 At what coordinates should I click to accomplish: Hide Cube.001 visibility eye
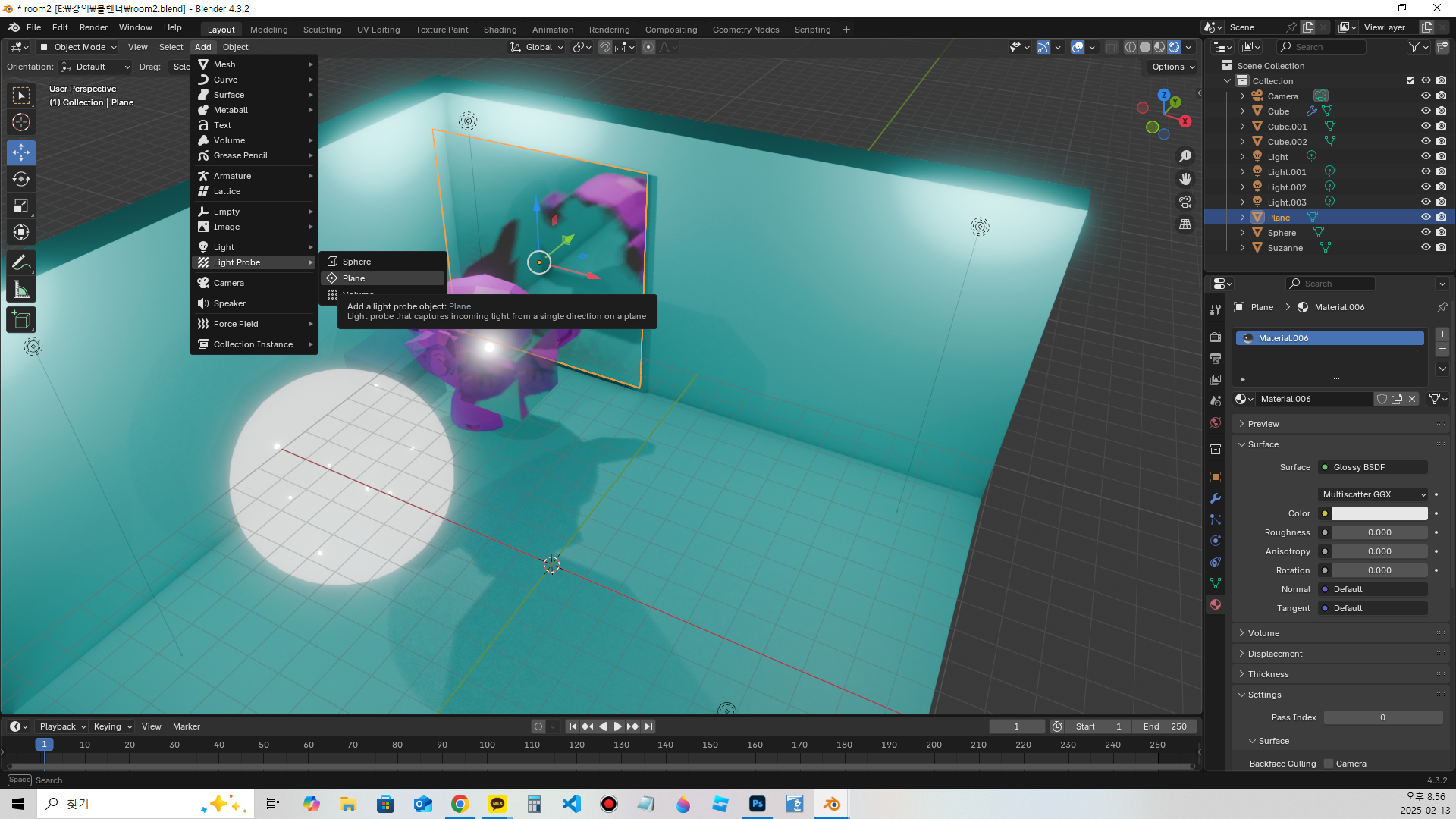pyautogui.click(x=1426, y=127)
